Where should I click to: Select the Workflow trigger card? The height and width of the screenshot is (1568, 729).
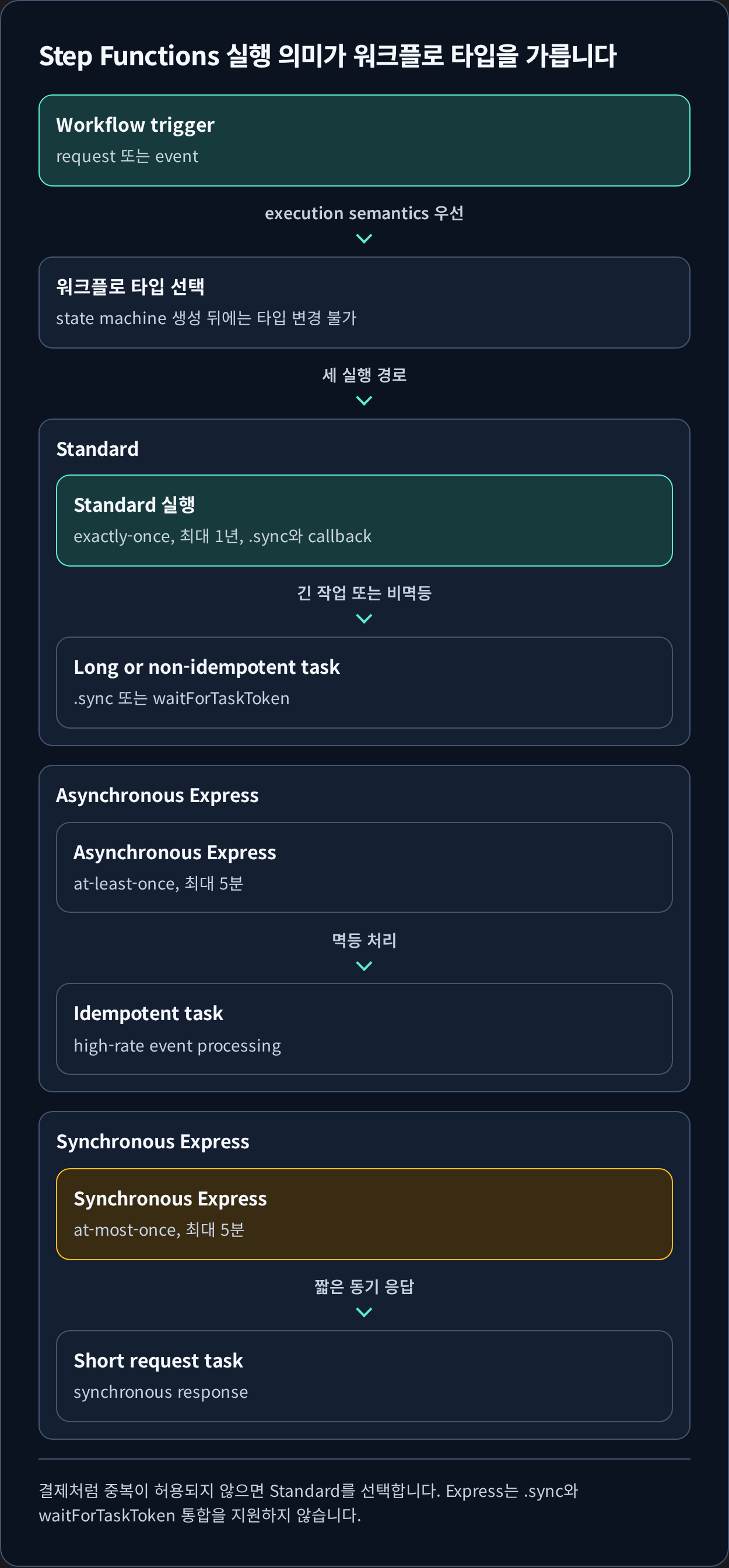[364, 140]
